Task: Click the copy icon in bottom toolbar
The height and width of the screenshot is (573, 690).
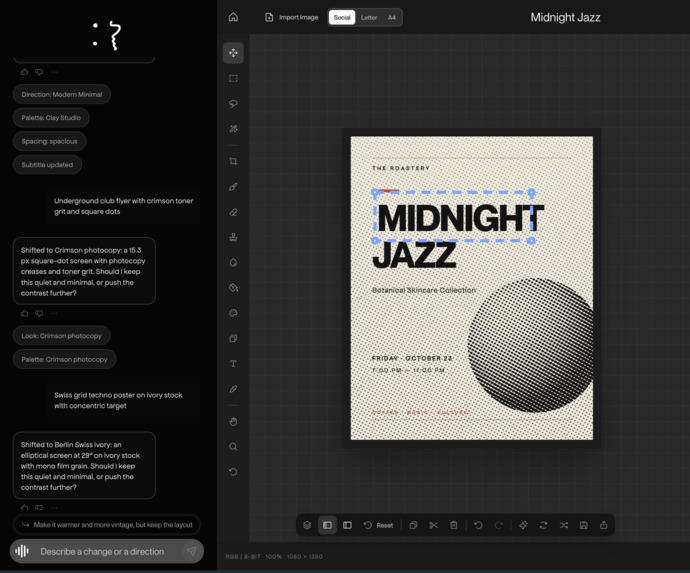Action: click(413, 525)
